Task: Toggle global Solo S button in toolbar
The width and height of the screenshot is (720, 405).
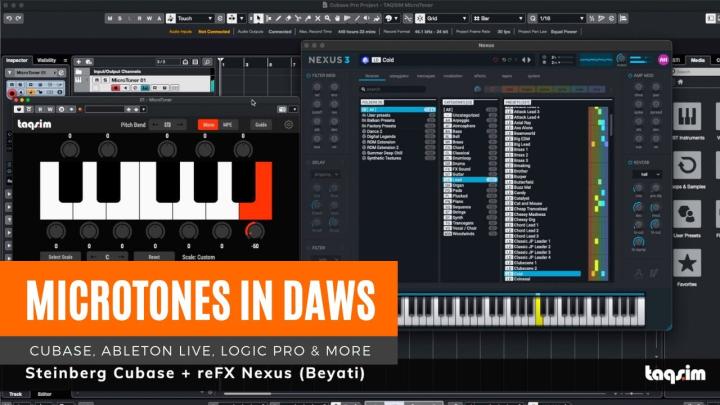Action: 119,18
